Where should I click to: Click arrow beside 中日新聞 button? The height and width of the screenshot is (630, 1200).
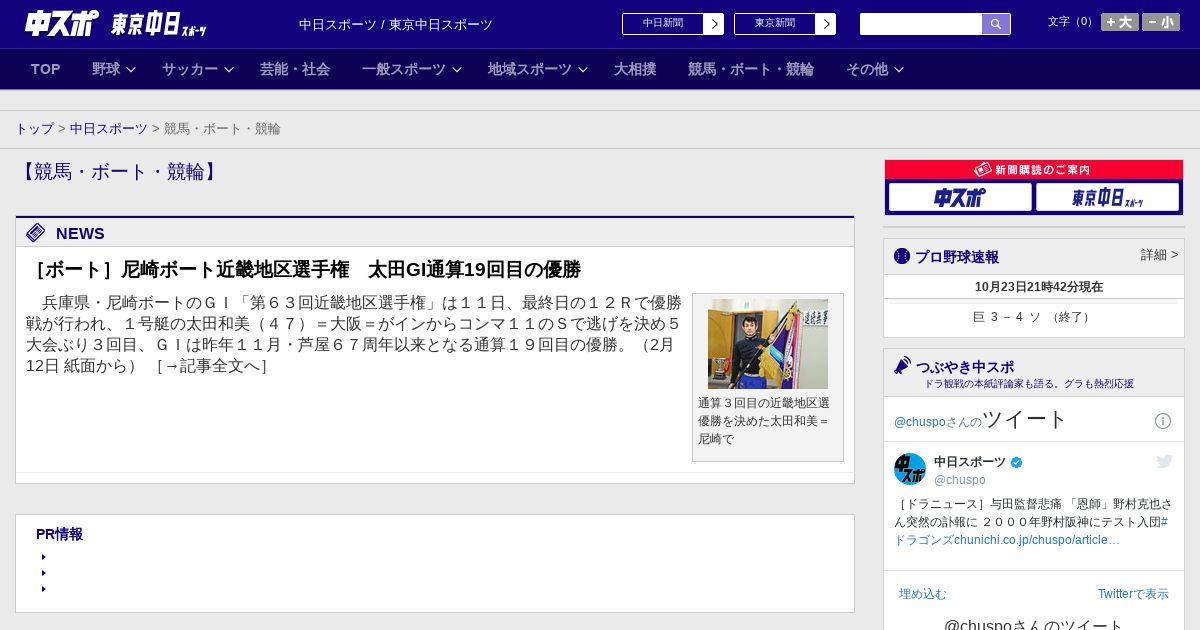pos(714,24)
